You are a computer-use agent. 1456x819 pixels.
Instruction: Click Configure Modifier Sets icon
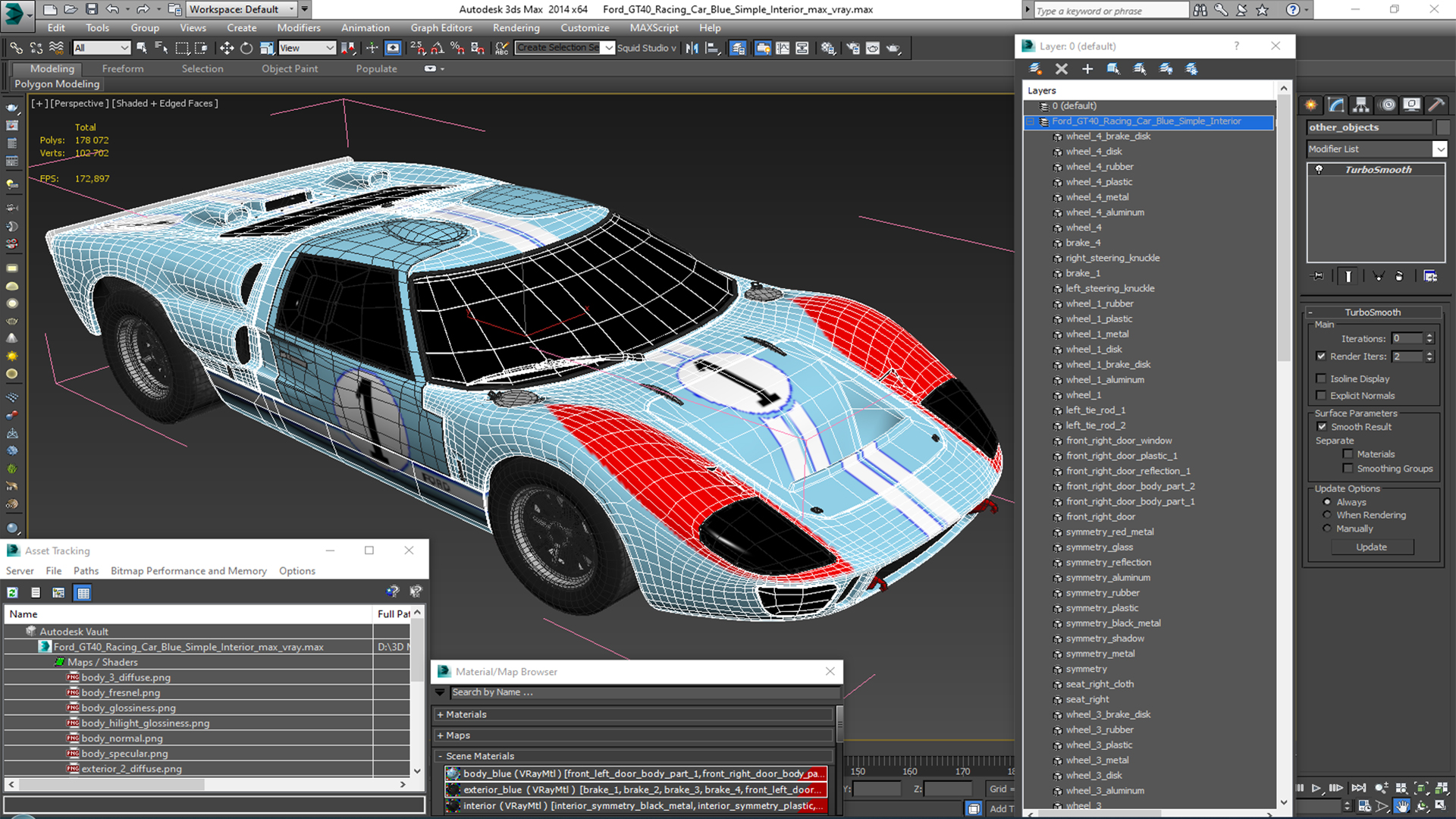click(1430, 276)
